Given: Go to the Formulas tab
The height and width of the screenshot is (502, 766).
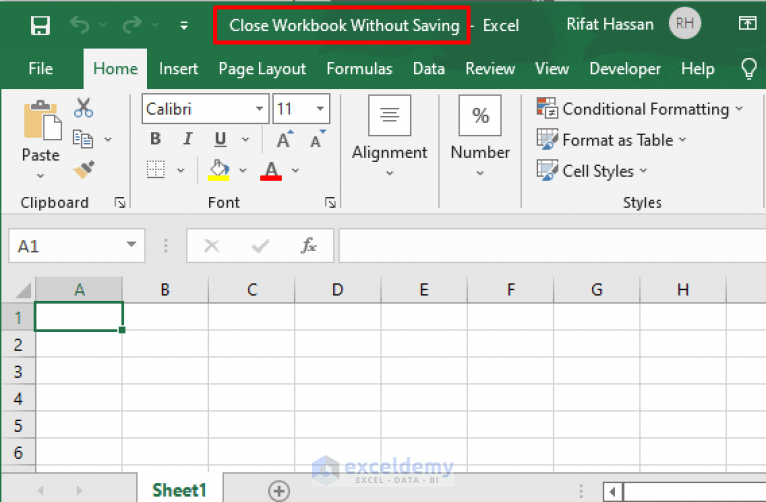Looking at the screenshot, I should tap(360, 68).
